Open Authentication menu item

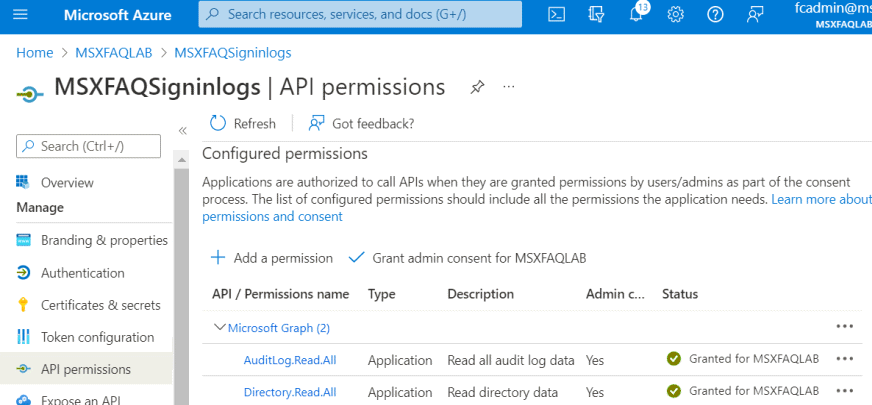point(83,273)
